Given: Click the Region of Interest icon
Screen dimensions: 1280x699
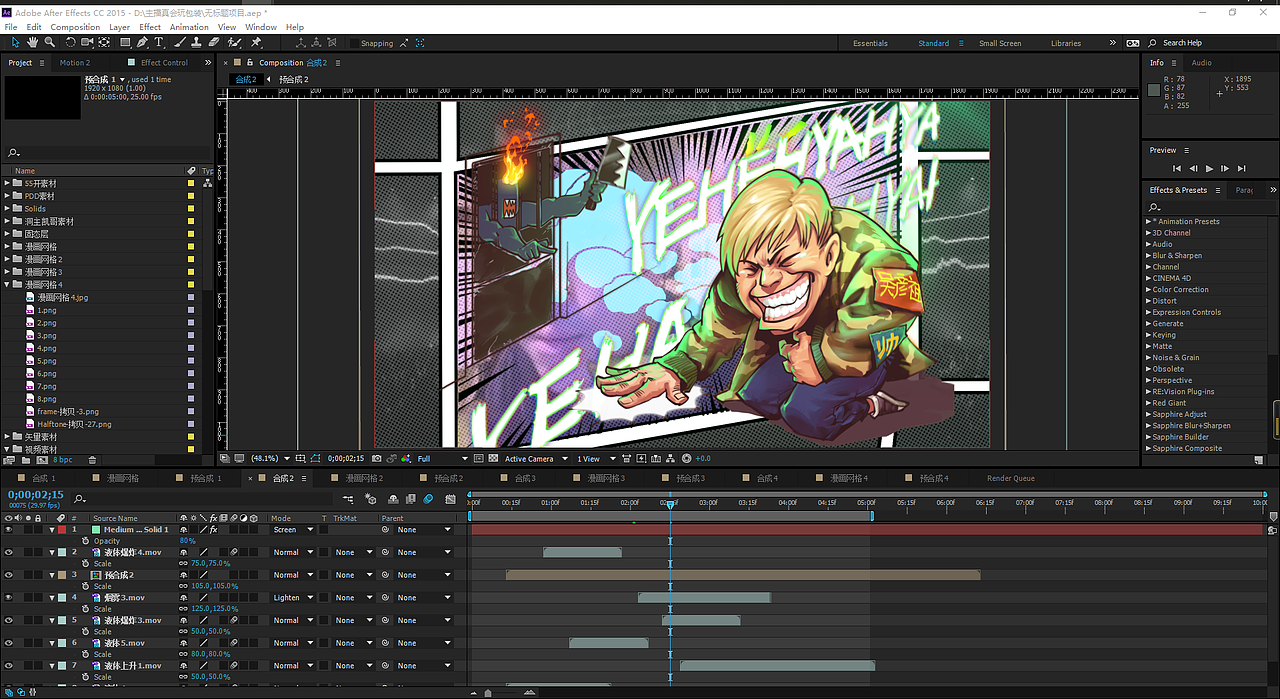Looking at the screenshot, I should pyautogui.click(x=477, y=459).
